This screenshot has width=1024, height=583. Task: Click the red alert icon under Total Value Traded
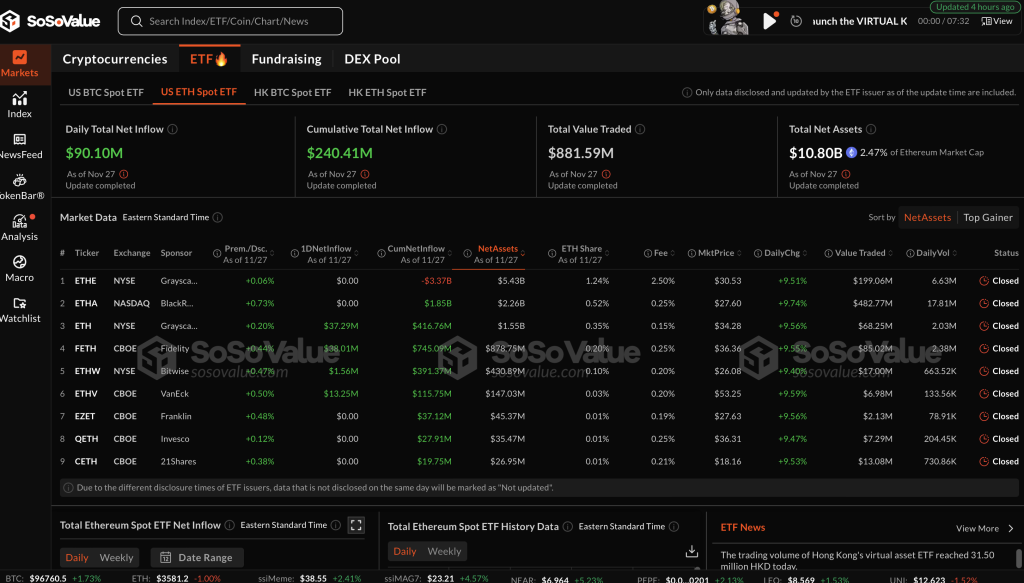coord(606,174)
